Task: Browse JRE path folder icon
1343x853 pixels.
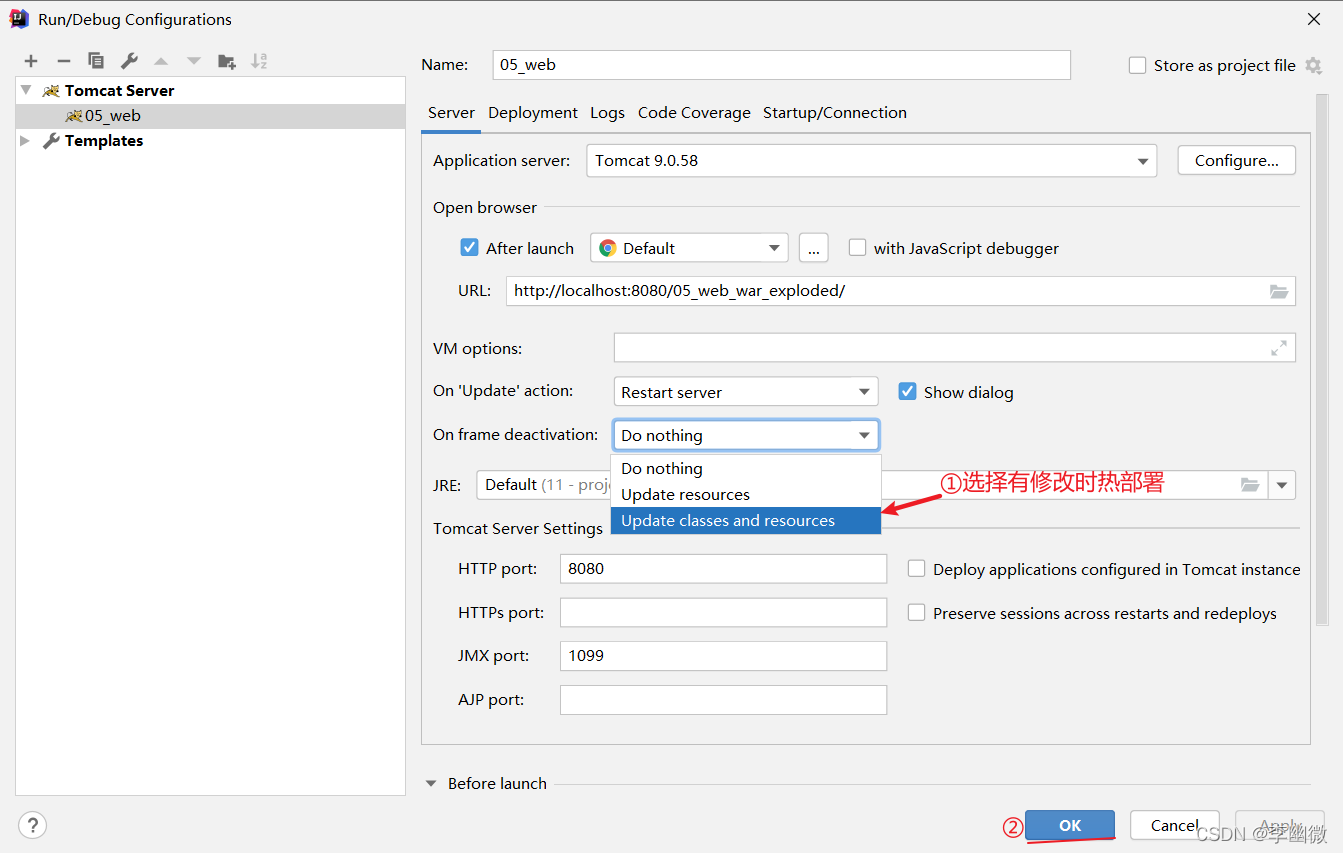Action: pos(1250,484)
